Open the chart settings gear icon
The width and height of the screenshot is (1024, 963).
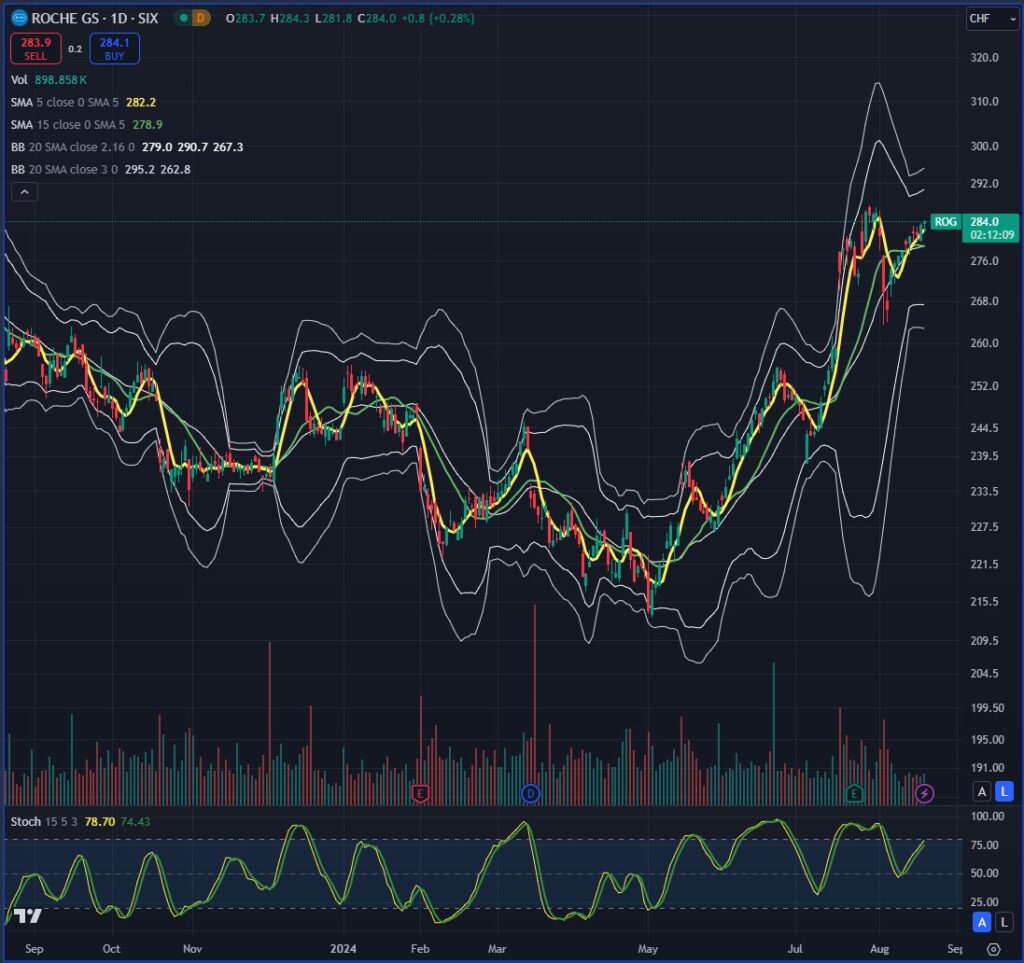[993, 949]
